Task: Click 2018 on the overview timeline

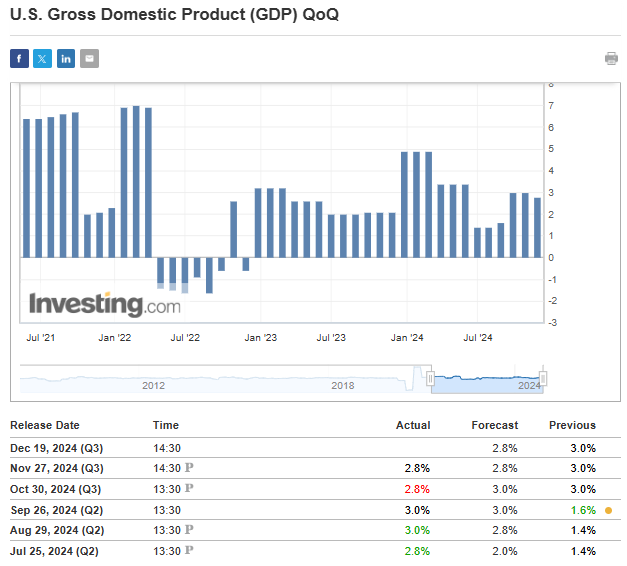Action: pos(343,385)
